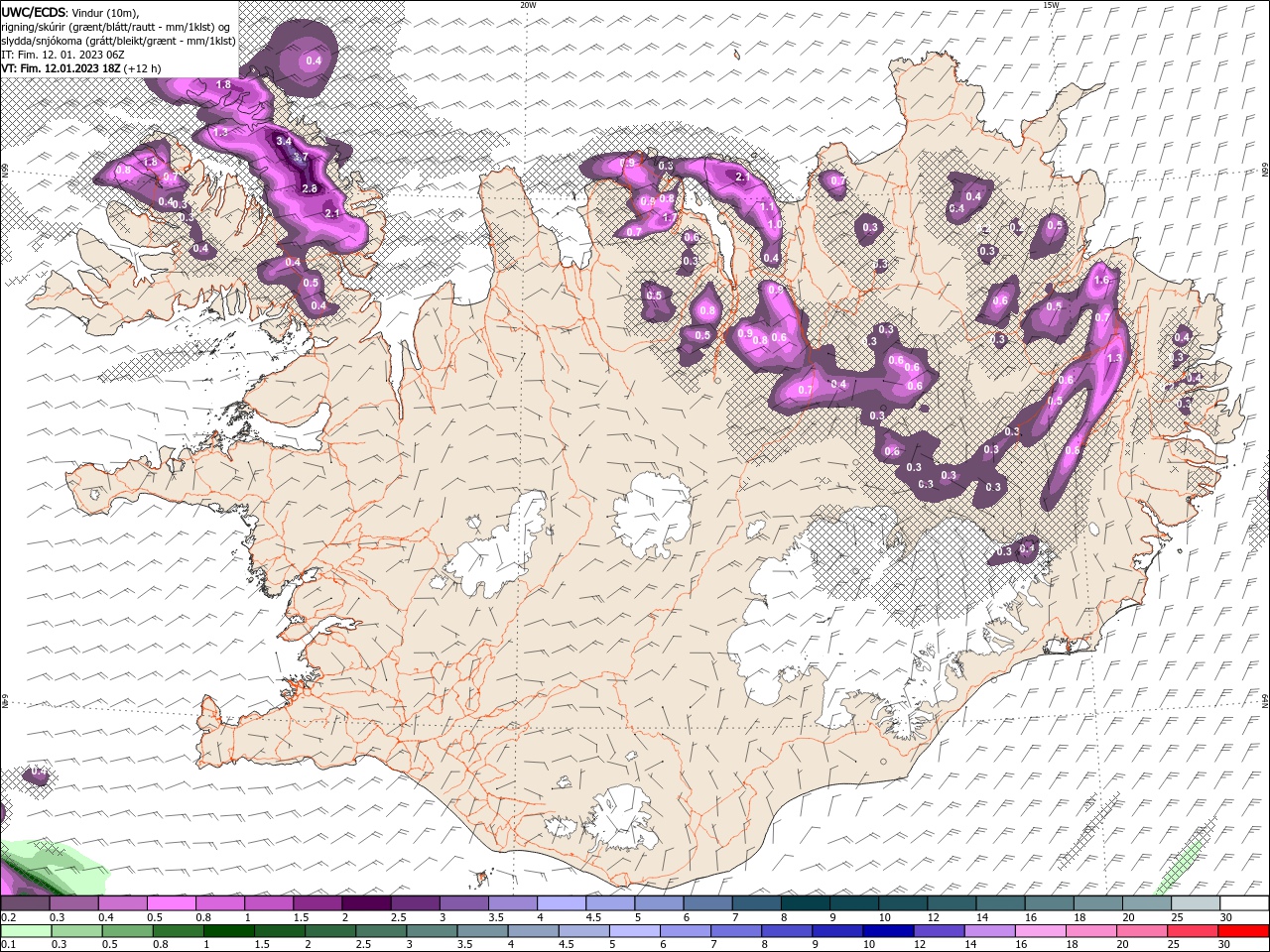Click the 'Vindur (10m)' text in header

click(x=106, y=12)
